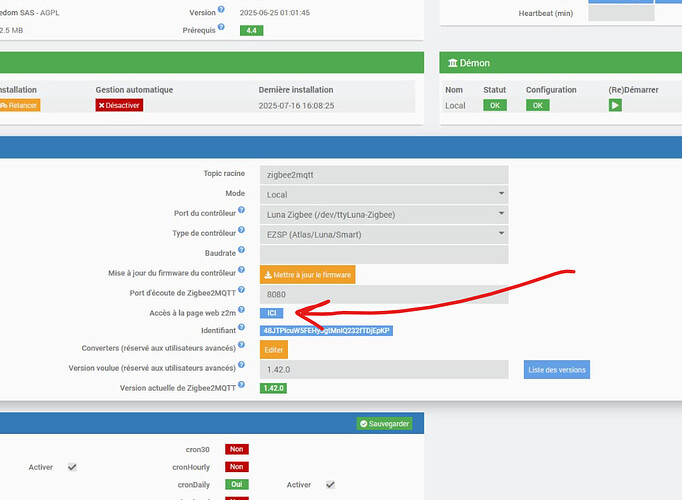The height and width of the screenshot is (500, 682).
Task: Click the green 4.4 prerequisite badge
Action: tap(251, 30)
